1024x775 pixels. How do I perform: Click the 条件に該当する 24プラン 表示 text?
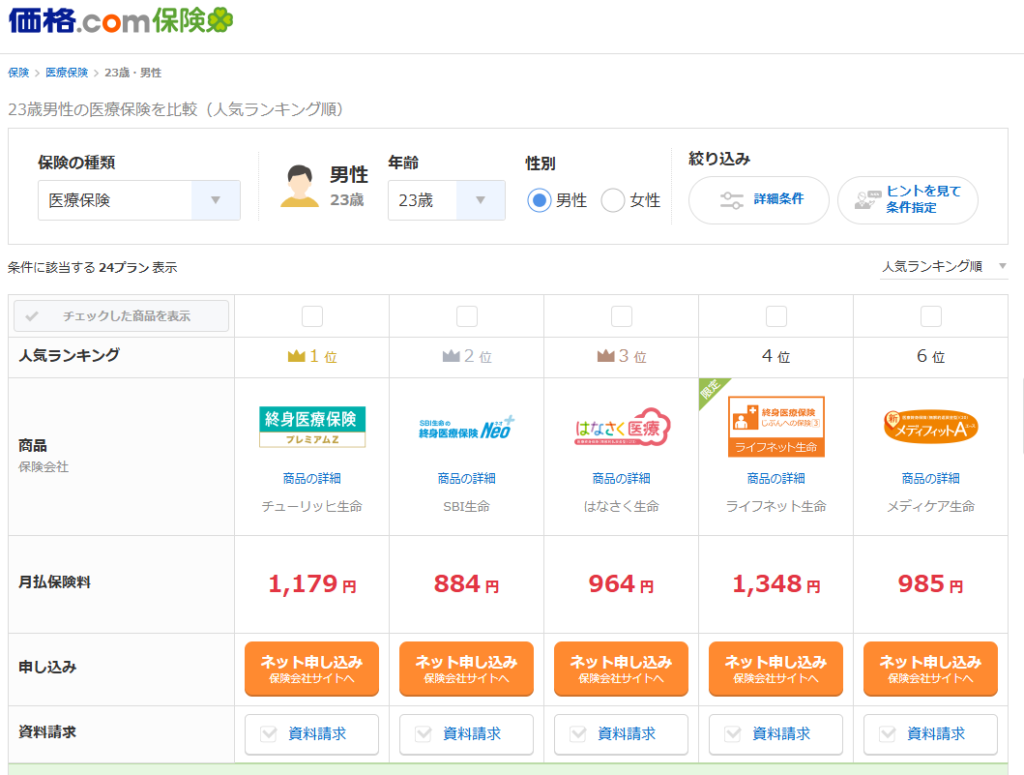coord(93,268)
